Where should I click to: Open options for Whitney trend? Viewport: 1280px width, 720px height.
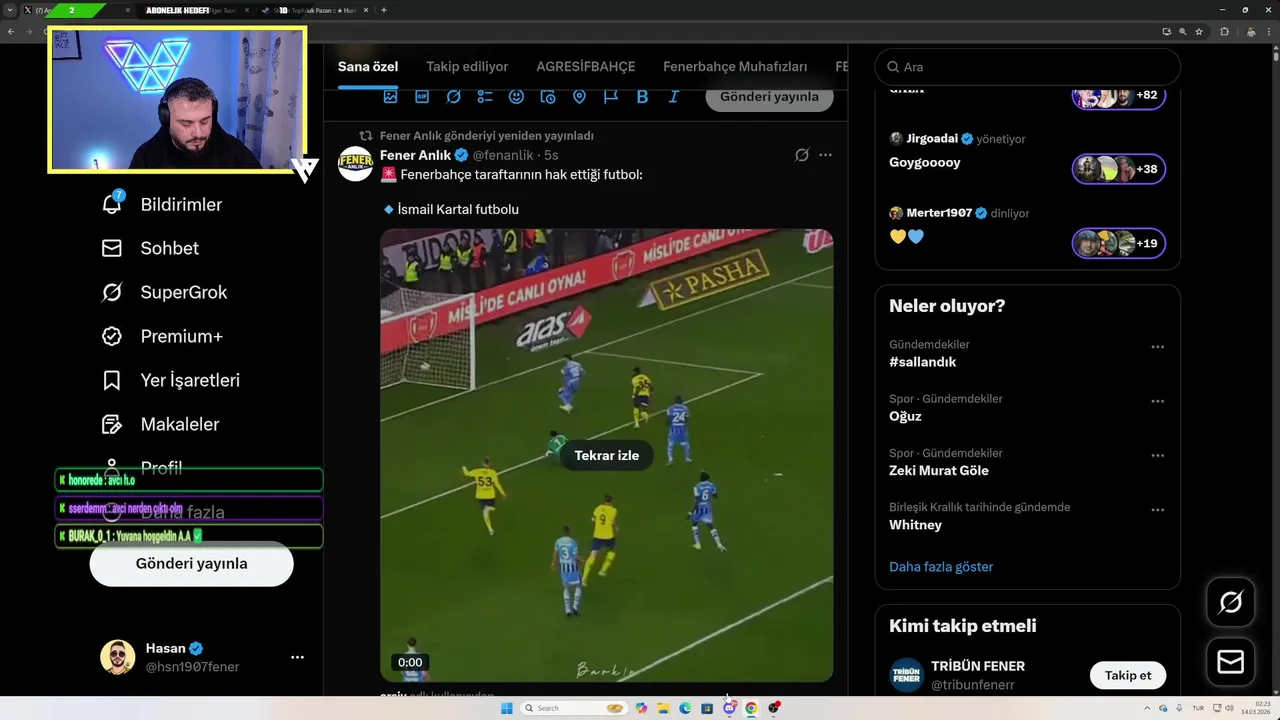coord(1157,509)
